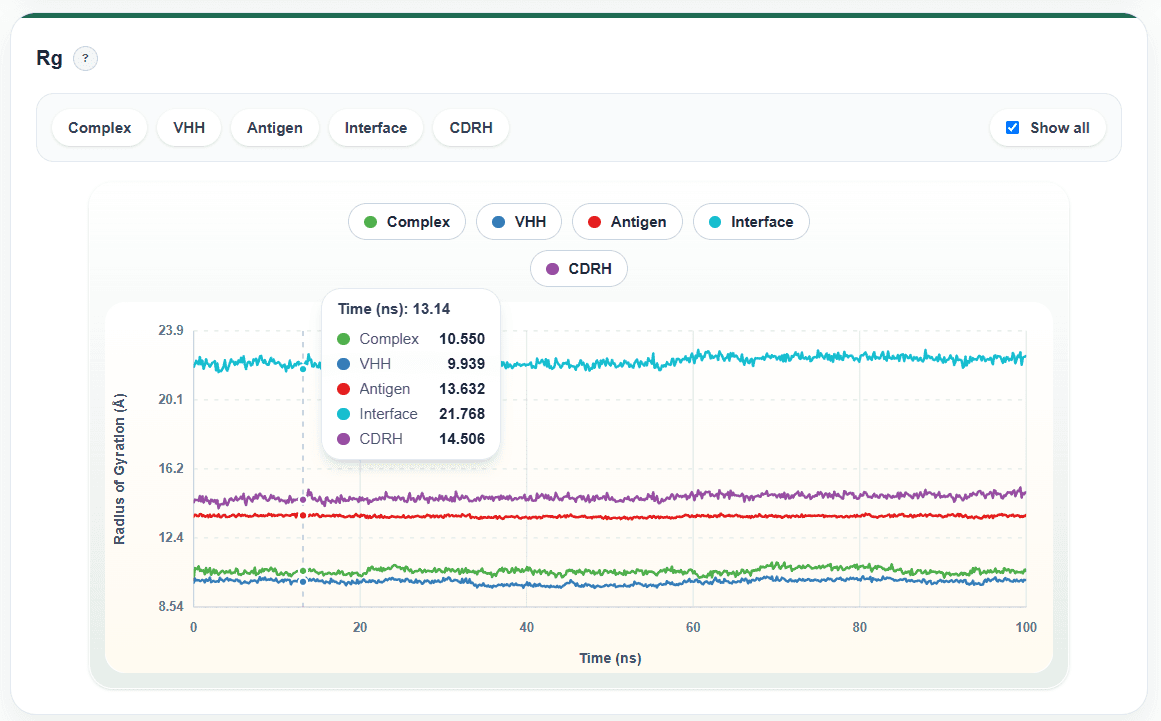Click the 12.4 y-axis value

click(170, 537)
